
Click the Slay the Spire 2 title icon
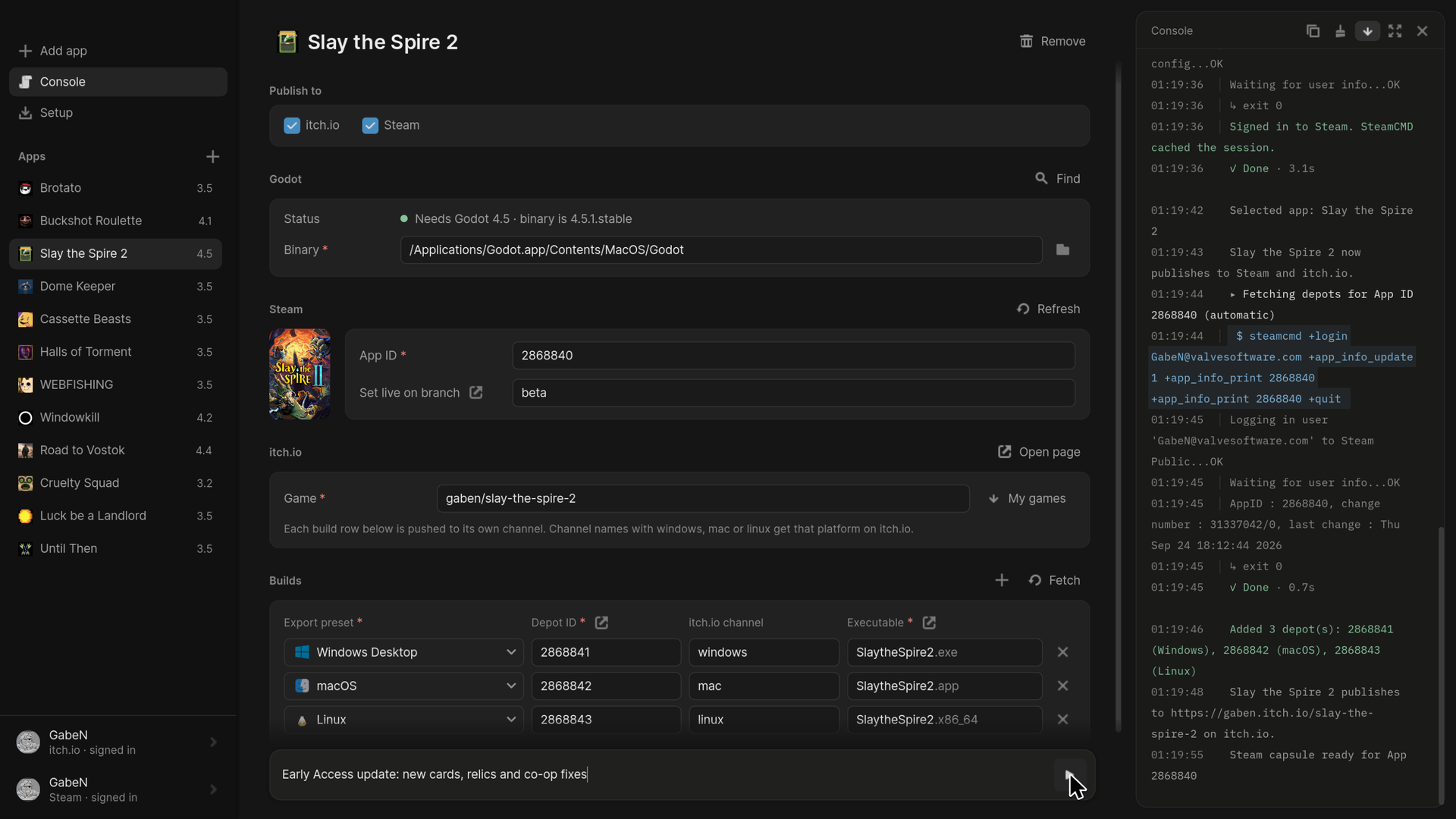pos(287,42)
